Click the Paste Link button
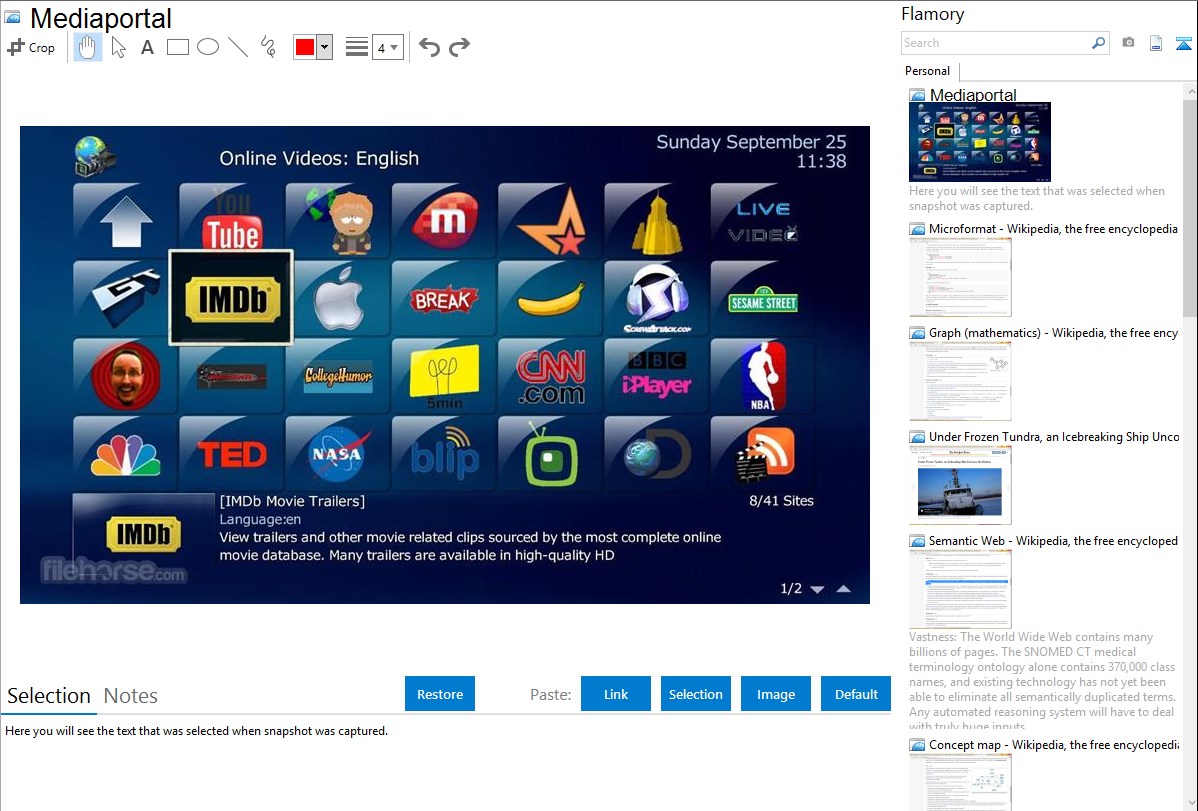 (616, 694)
